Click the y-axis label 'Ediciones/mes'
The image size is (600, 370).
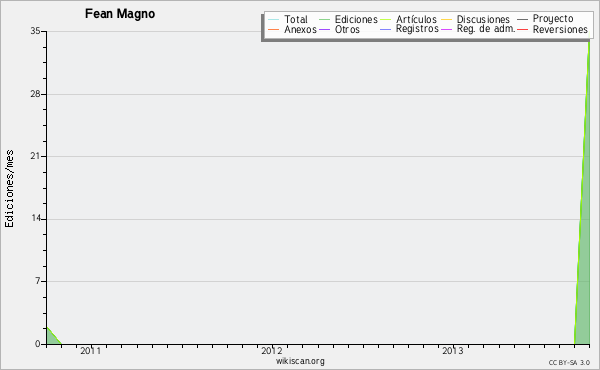click(x=9, y=189)
